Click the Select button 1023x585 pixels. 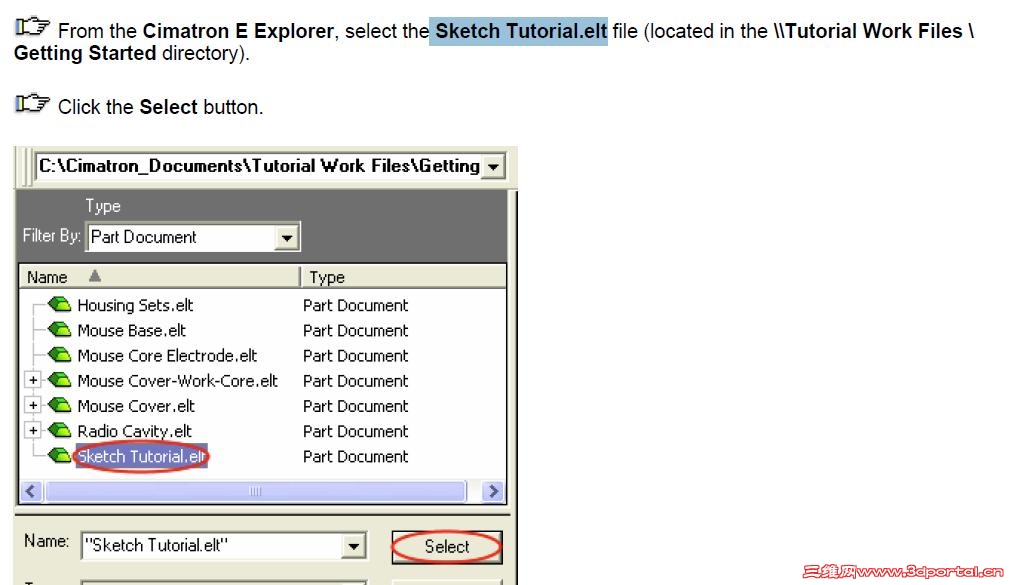click(447, 547)
